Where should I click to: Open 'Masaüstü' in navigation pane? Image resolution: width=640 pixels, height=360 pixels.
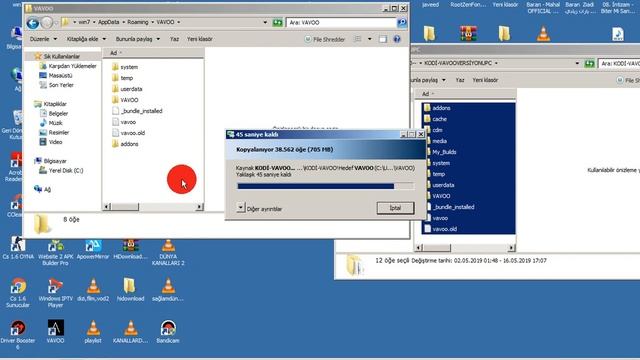[x=56, y=76]
